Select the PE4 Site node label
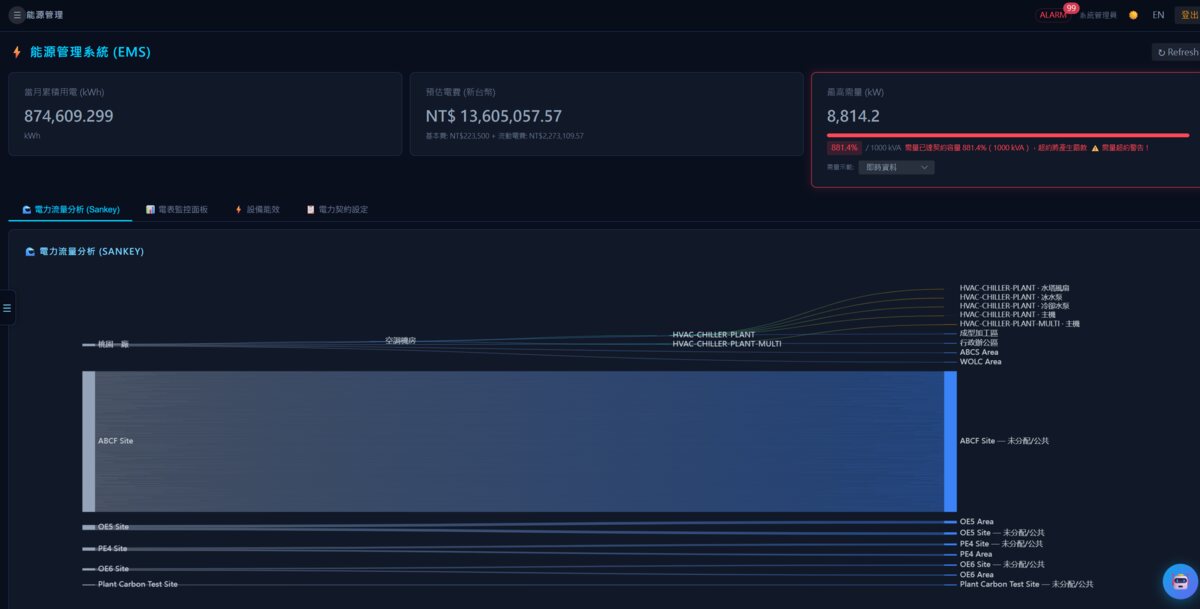 click(x=112, y=549)
